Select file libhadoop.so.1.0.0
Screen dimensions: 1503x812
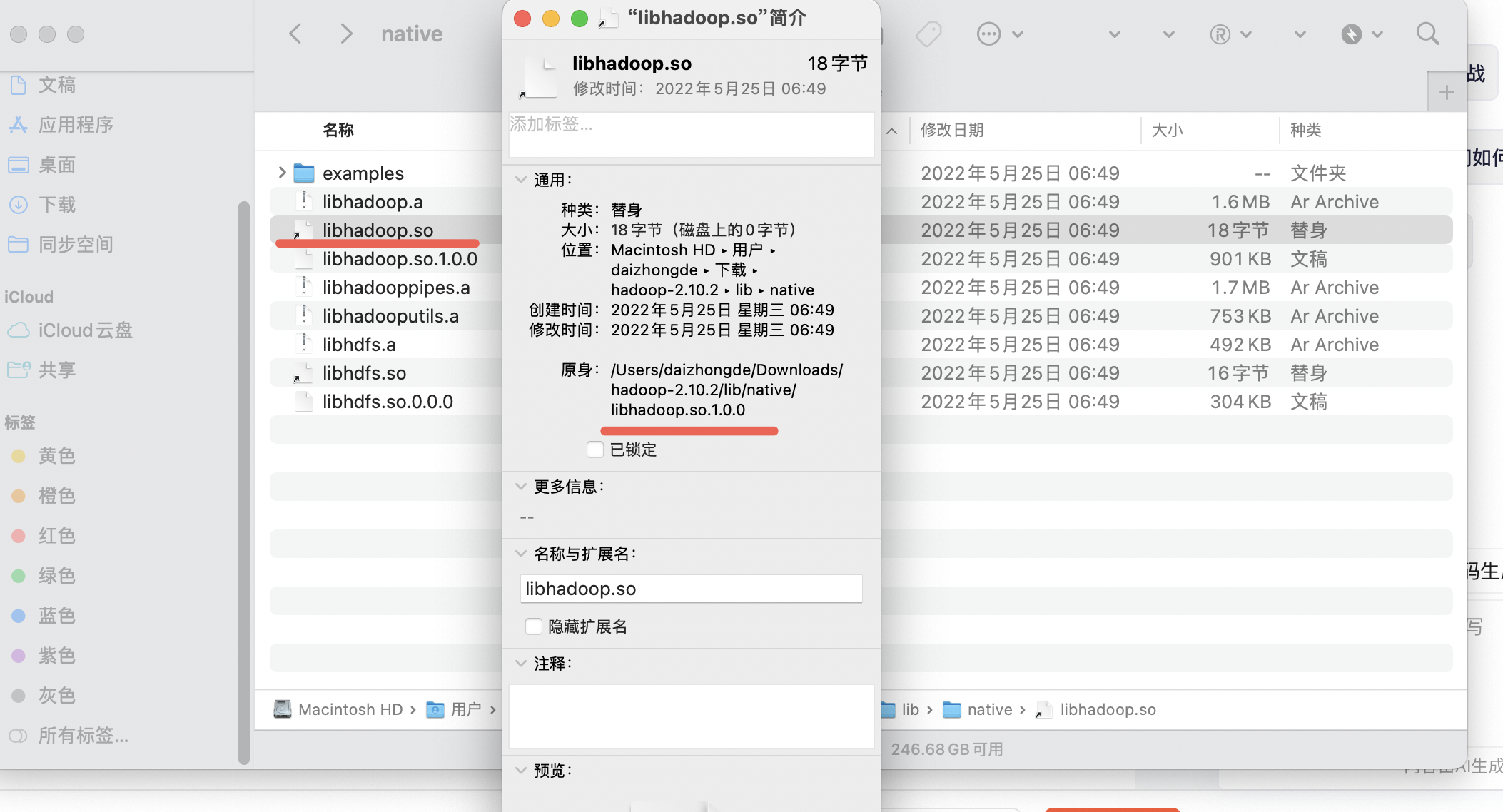point(400,259)
